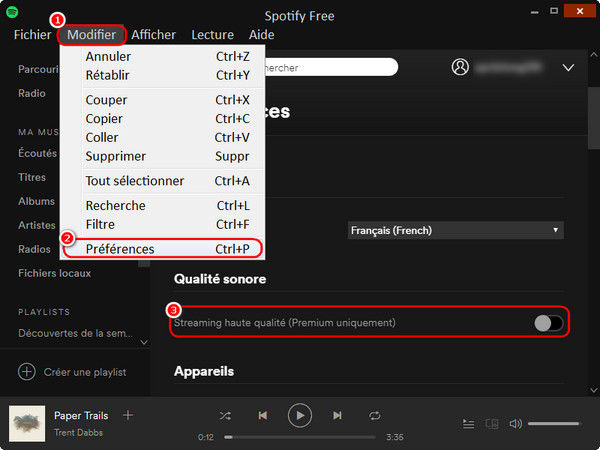Click the Paper Trails album thumbnail
The width and height of the screenshot is (600, 450).
tap(27, 424)
